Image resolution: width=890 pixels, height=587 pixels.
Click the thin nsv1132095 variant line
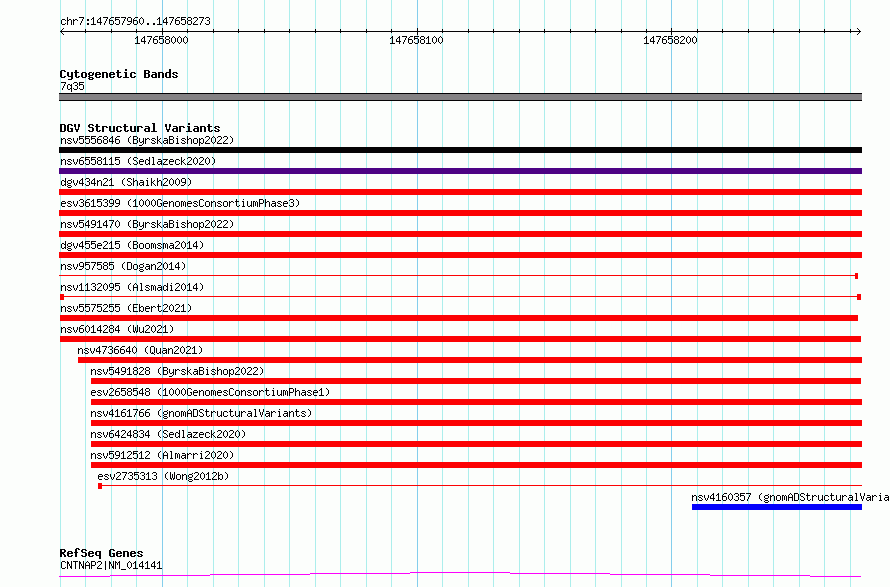(460, 297)
